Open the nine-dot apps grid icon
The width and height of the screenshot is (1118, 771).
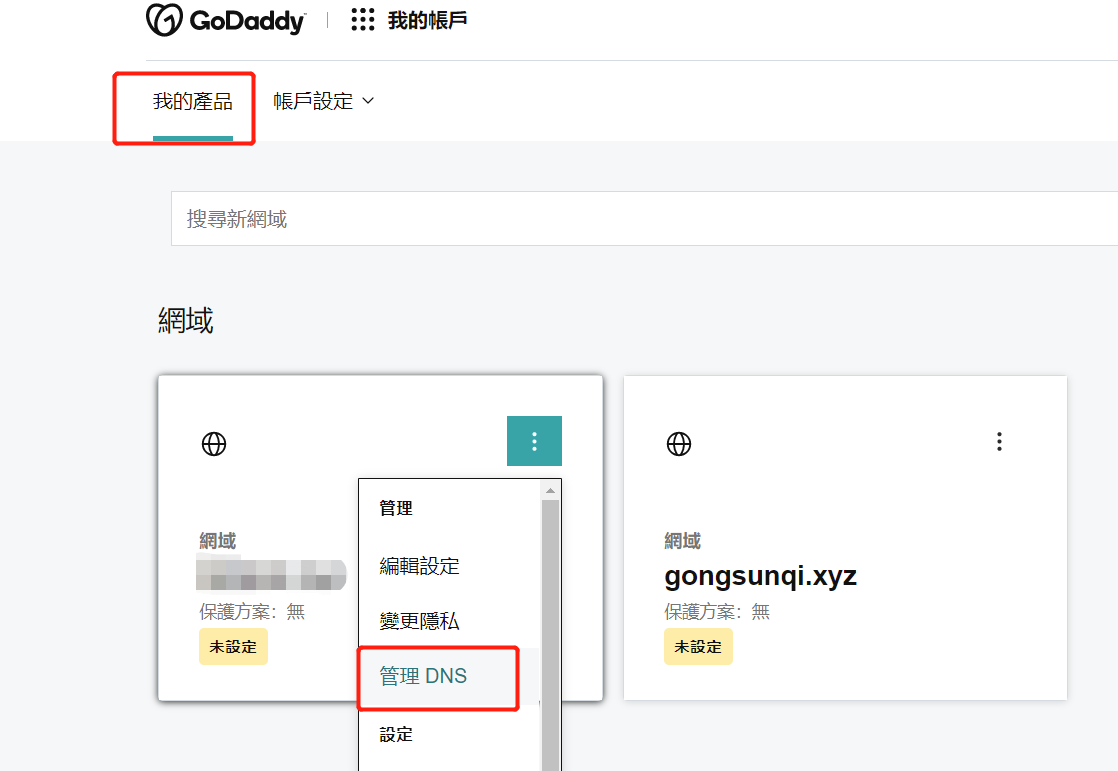point(363,20)
